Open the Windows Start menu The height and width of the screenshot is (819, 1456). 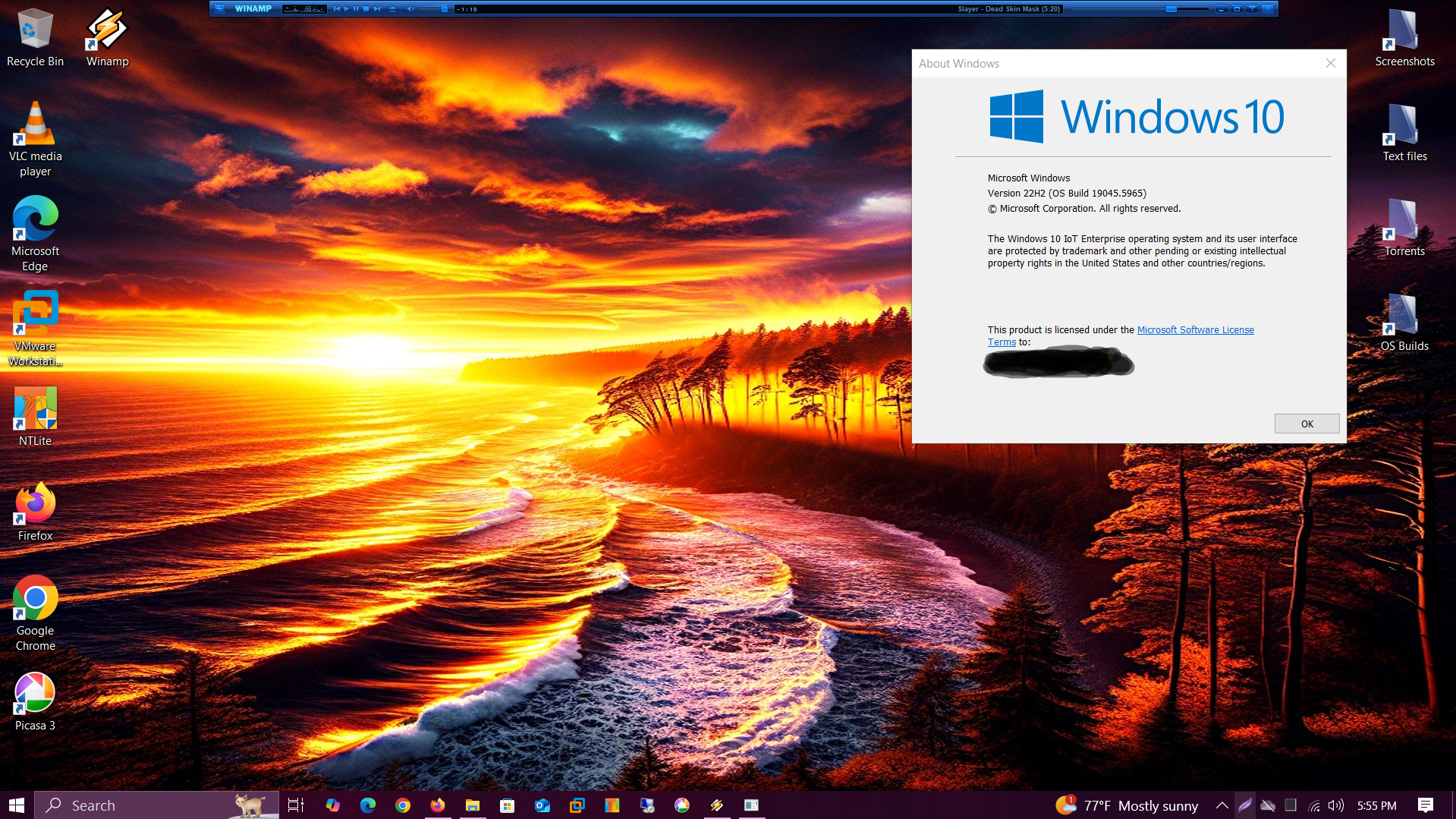point(17,805)
